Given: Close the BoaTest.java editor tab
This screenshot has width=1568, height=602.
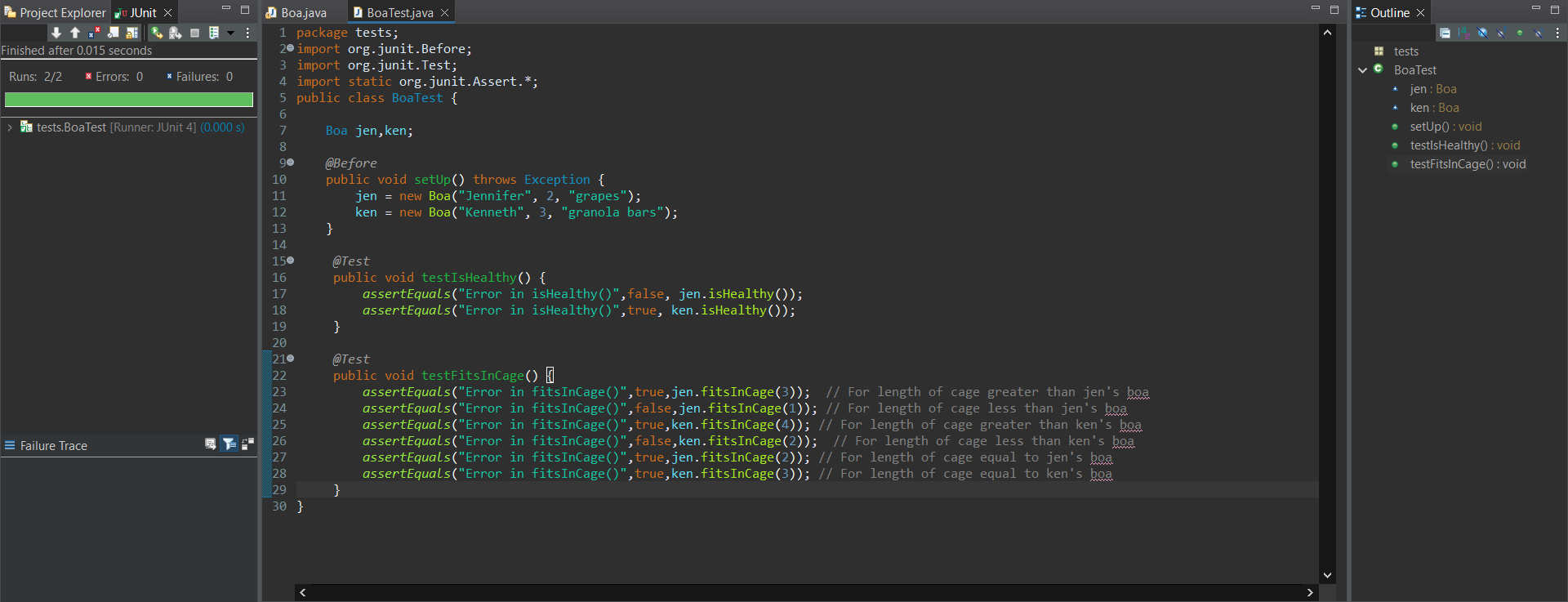Looking at the screenshot, I should click(x=445, y=12).
